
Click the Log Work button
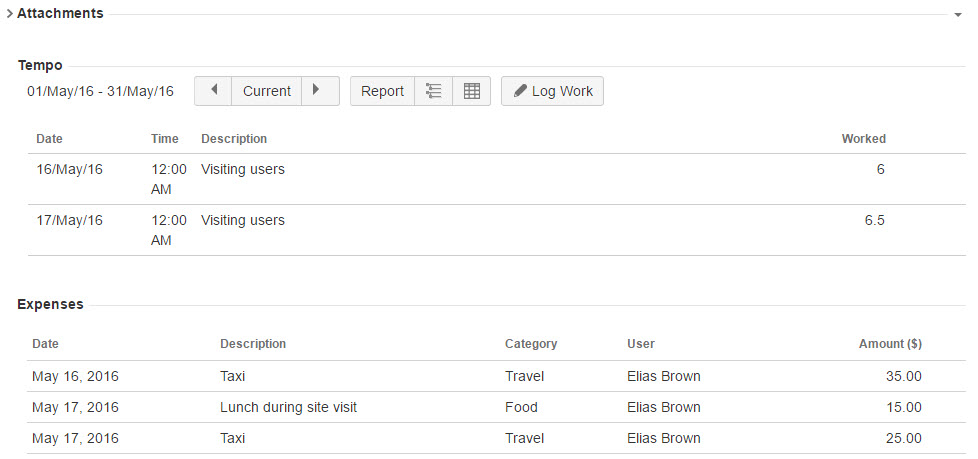pos(552,91)
